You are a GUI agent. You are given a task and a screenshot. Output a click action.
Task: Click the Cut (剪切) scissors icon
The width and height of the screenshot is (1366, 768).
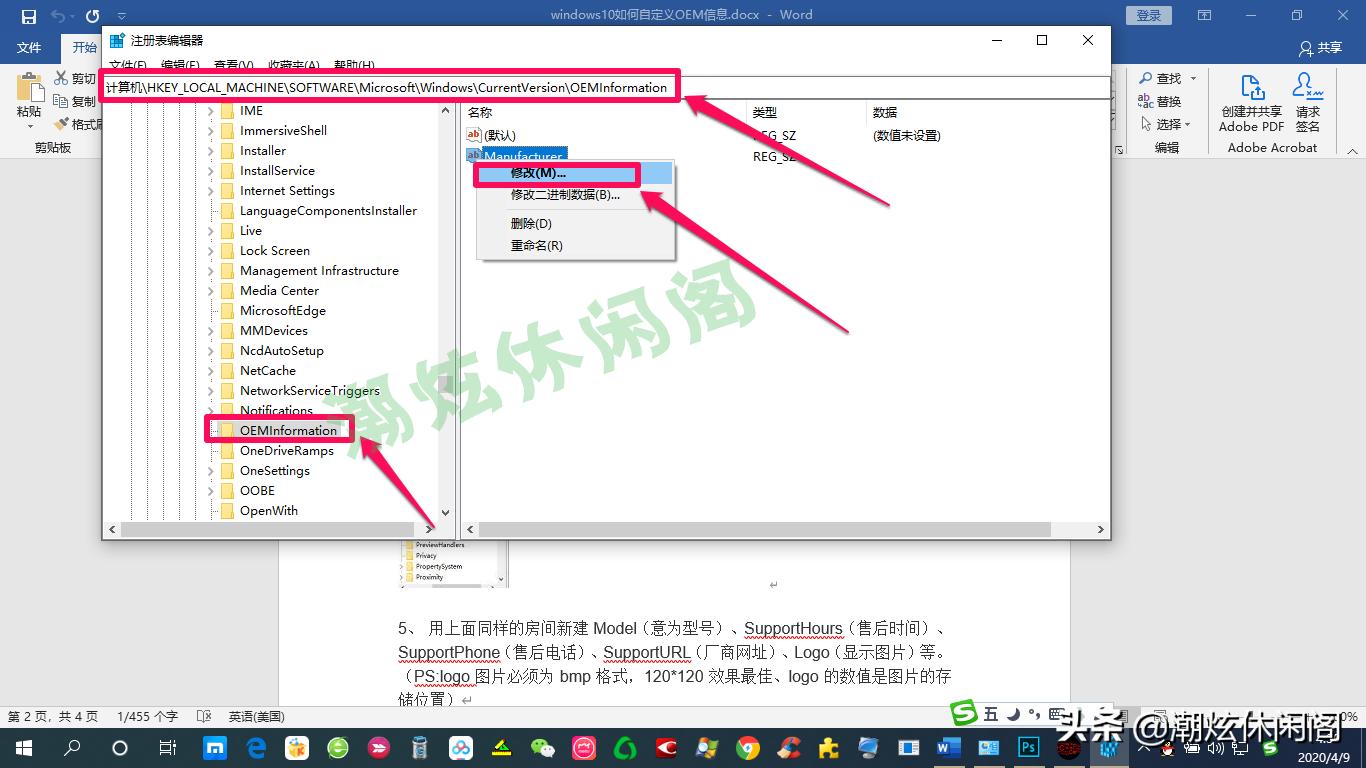point(60,78)
